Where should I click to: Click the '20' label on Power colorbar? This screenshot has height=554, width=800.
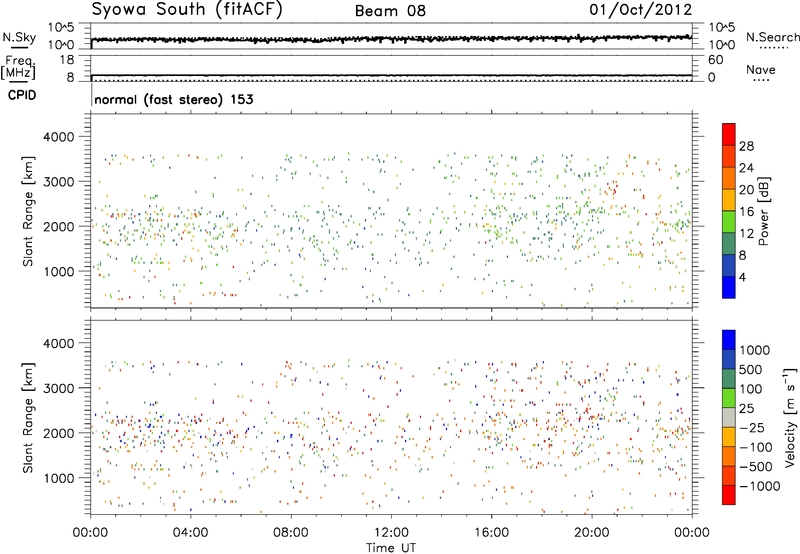coord(746,190)
